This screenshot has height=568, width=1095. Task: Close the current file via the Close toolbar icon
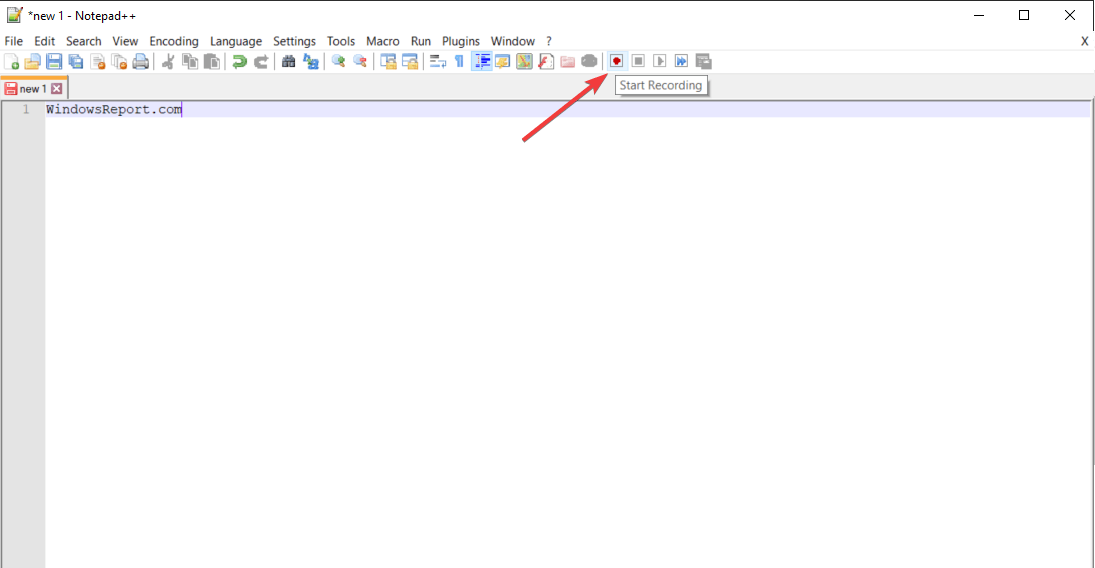coord(97,61)
